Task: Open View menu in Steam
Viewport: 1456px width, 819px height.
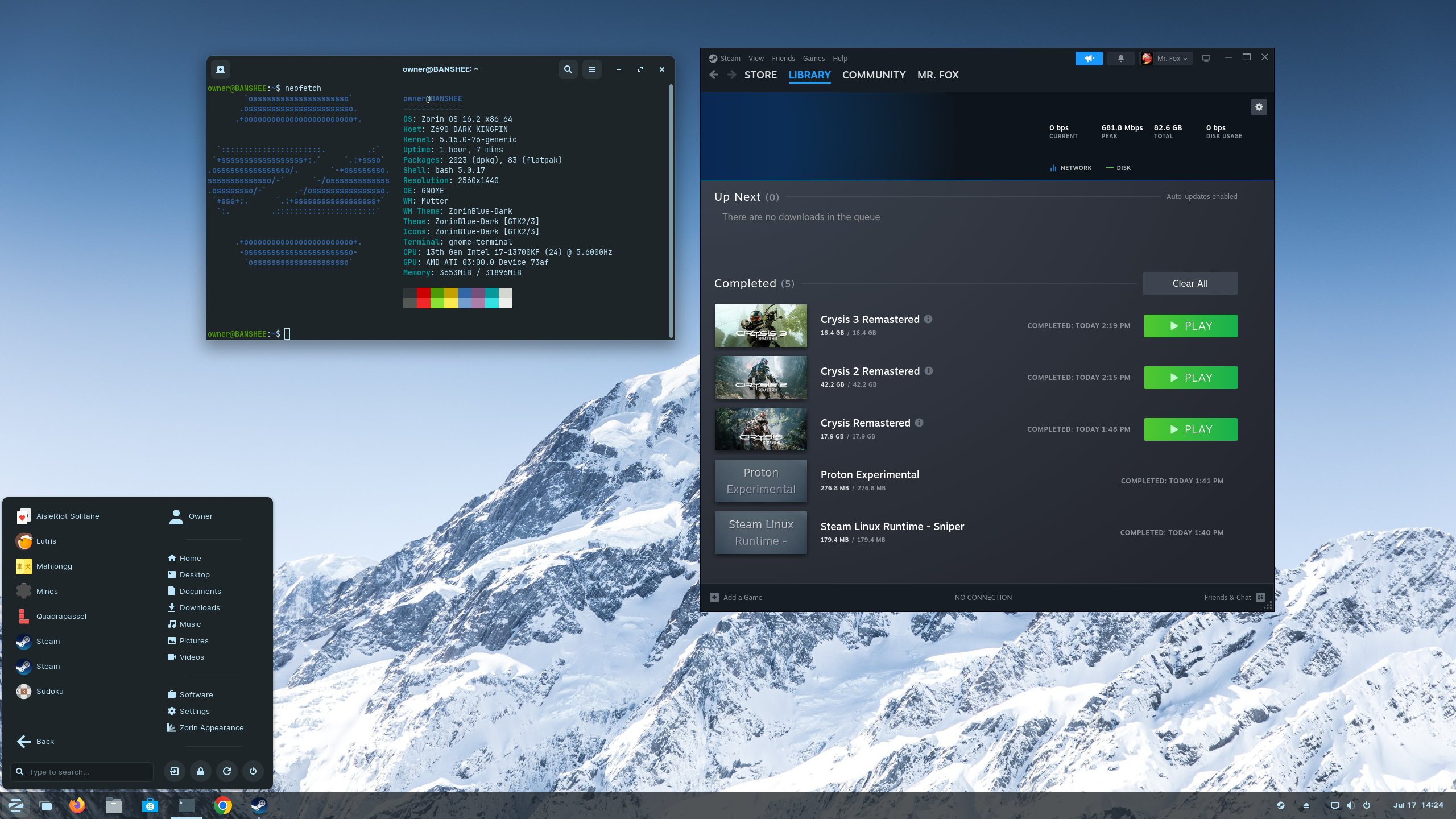Action: pos(756,59)
